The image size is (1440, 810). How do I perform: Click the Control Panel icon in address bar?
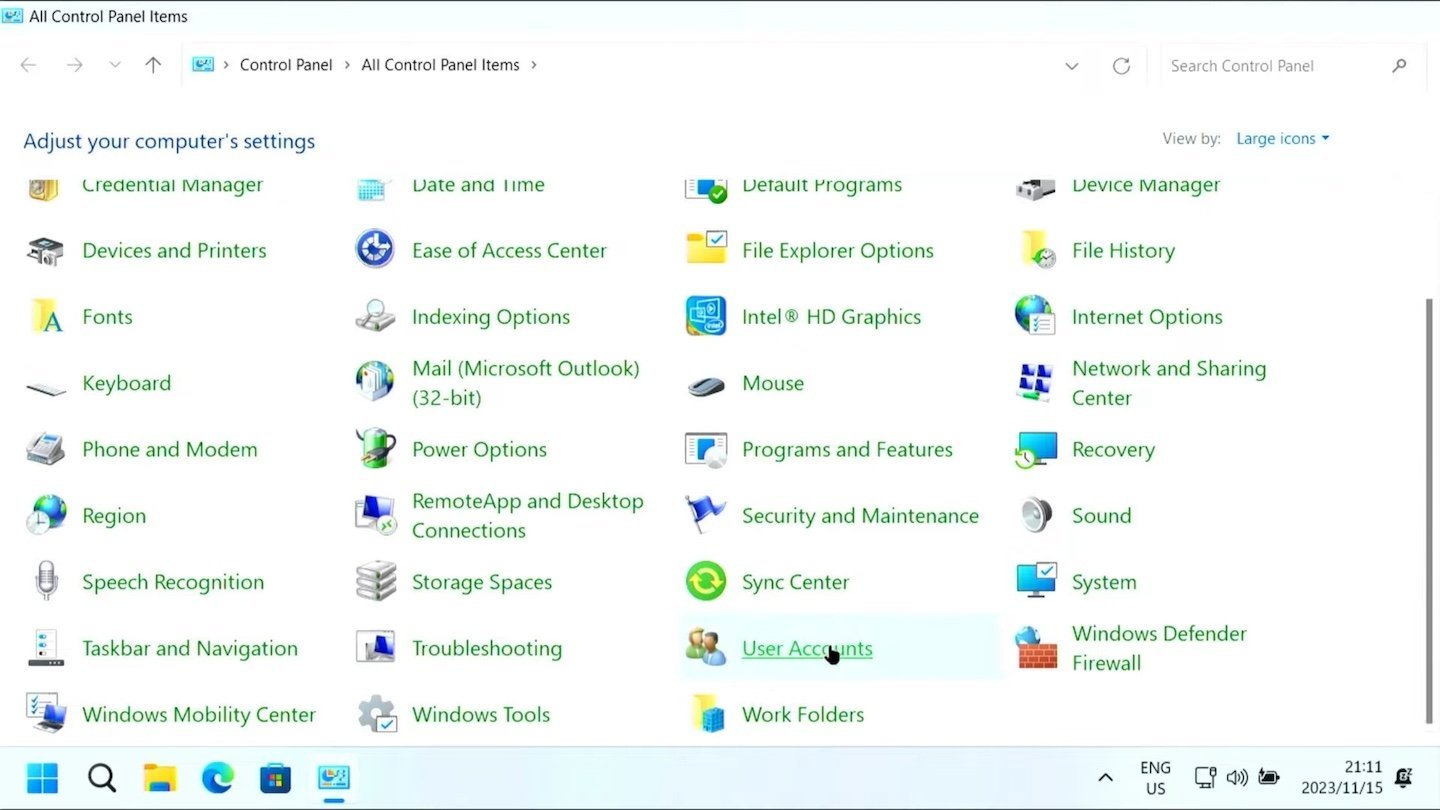coord(203,65)
